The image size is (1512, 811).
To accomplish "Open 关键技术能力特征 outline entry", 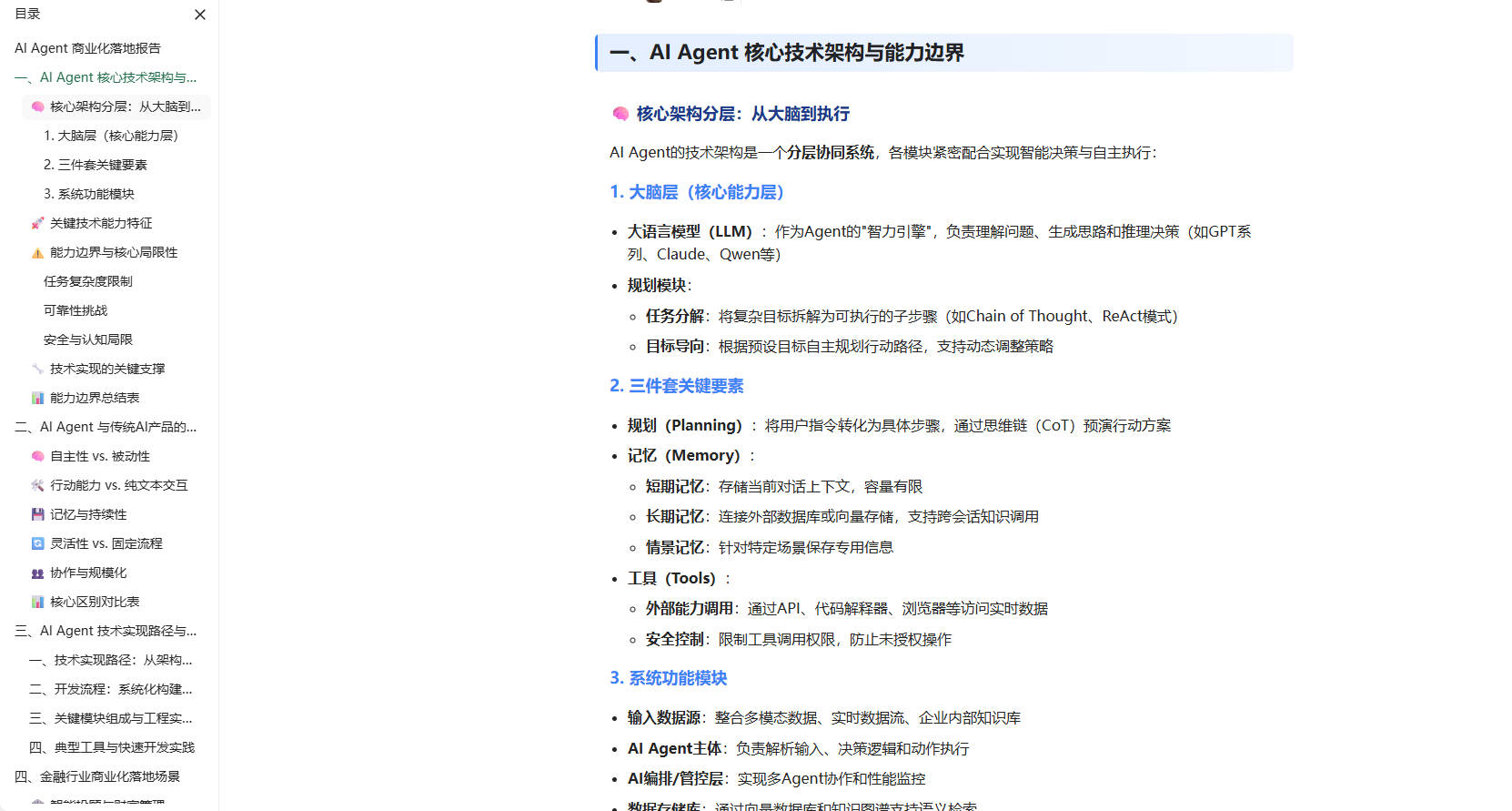I will [x=92, y=223].
